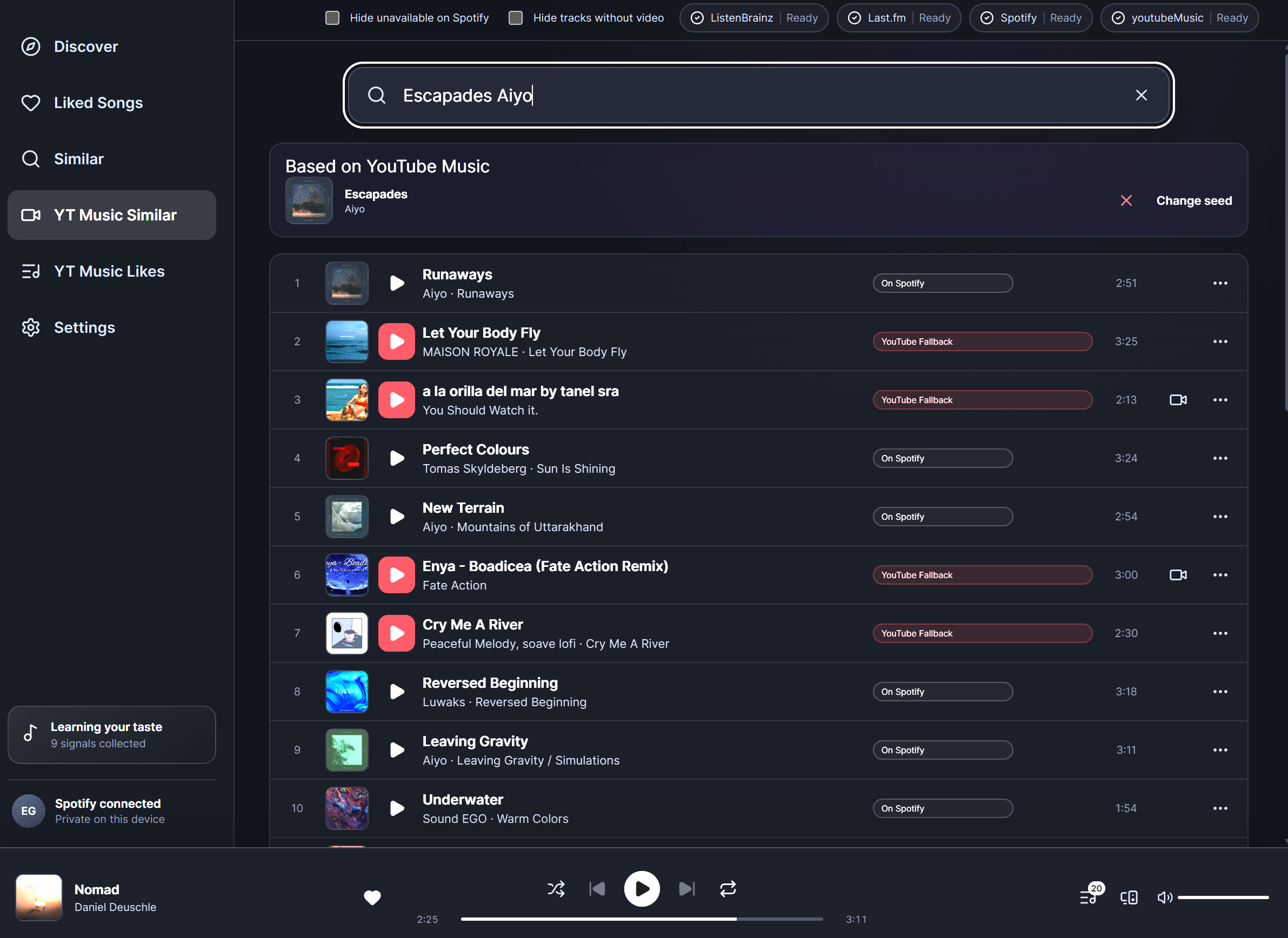Click the EG account avatar
This screenshot has height=938, width=1288.
(29, 812)
